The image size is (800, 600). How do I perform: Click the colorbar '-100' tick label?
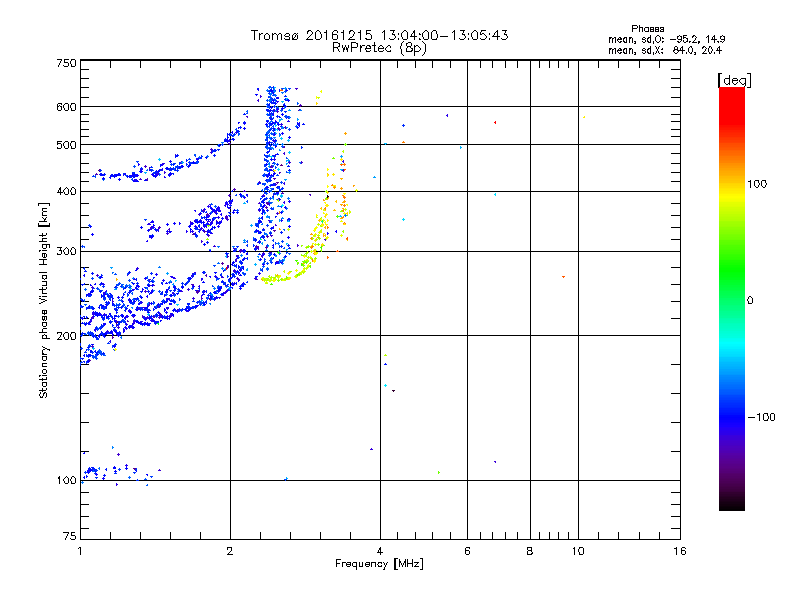[761, 417]
